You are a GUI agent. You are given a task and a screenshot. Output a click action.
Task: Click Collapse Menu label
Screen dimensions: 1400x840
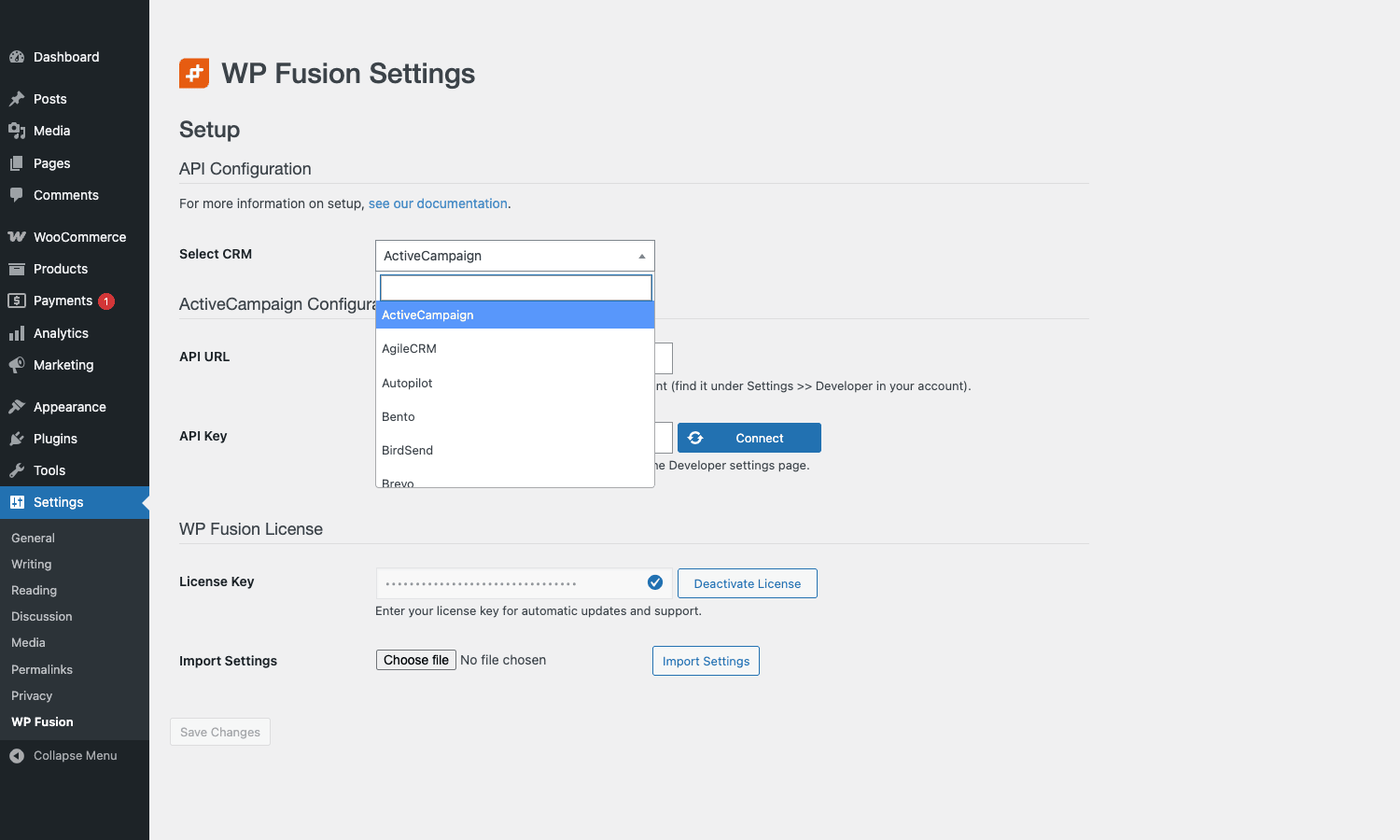pyautogui.click(x=76, y=756)
